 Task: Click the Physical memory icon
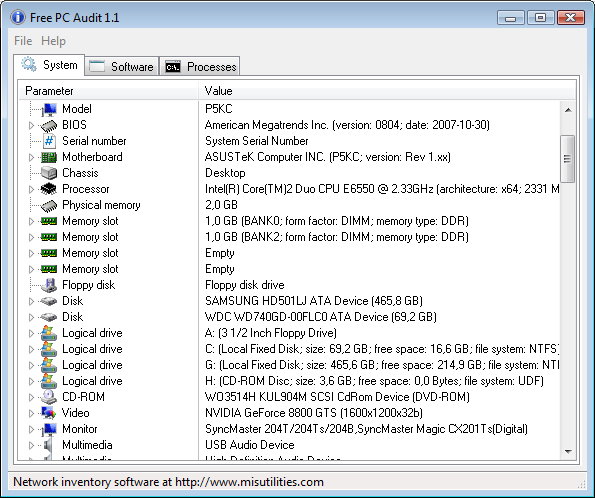point(49,205)
